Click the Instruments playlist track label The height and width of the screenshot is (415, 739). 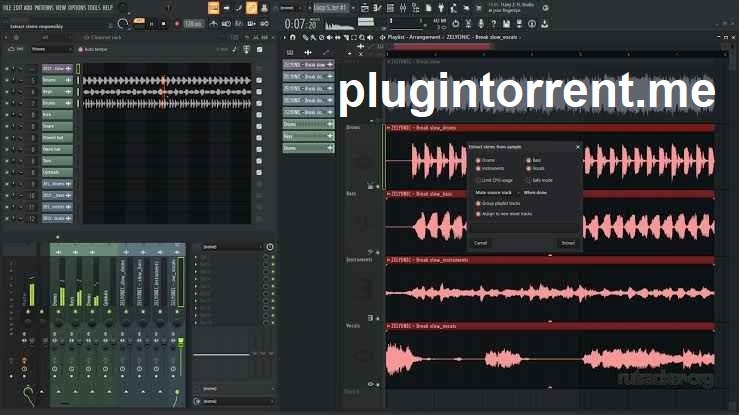point(359,260)
